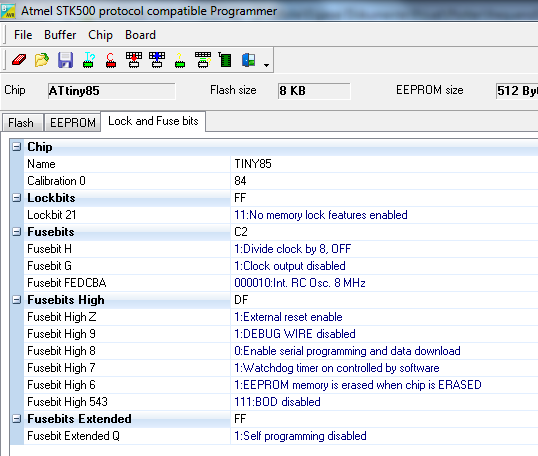Click the Fusebits C2 value
Image resolution: width=538 pixels, height=456 pixels.
point(241,232)
